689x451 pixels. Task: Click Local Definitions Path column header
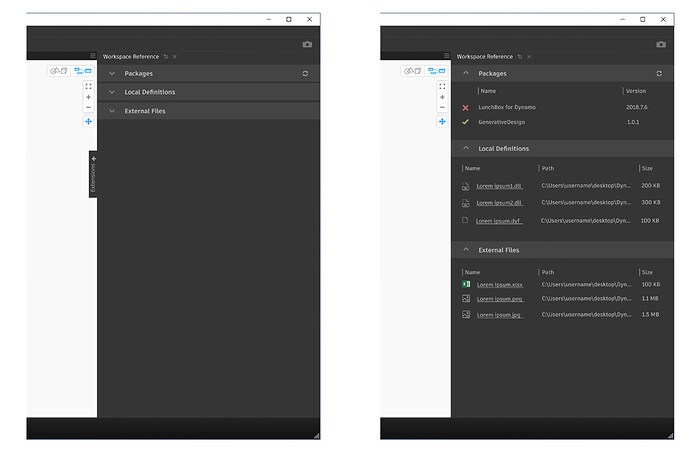pos(548,168)
